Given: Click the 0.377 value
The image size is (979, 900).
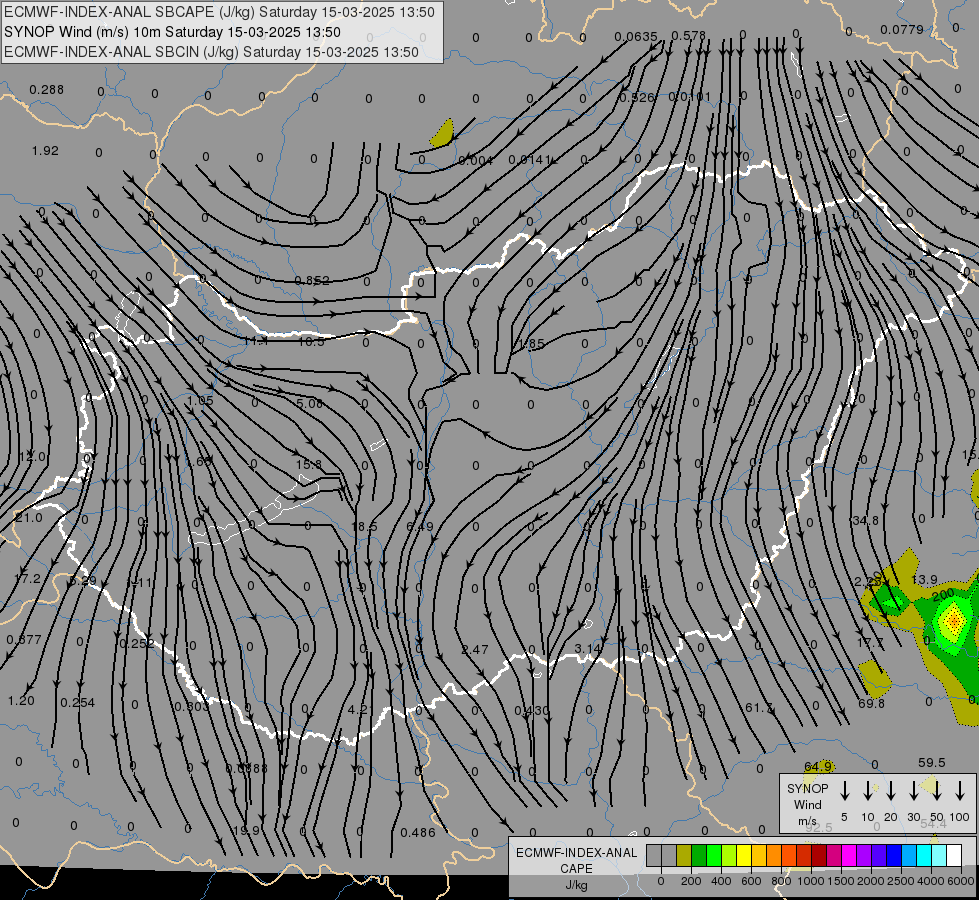Looking at the screenshot, I should pos(24,640).
